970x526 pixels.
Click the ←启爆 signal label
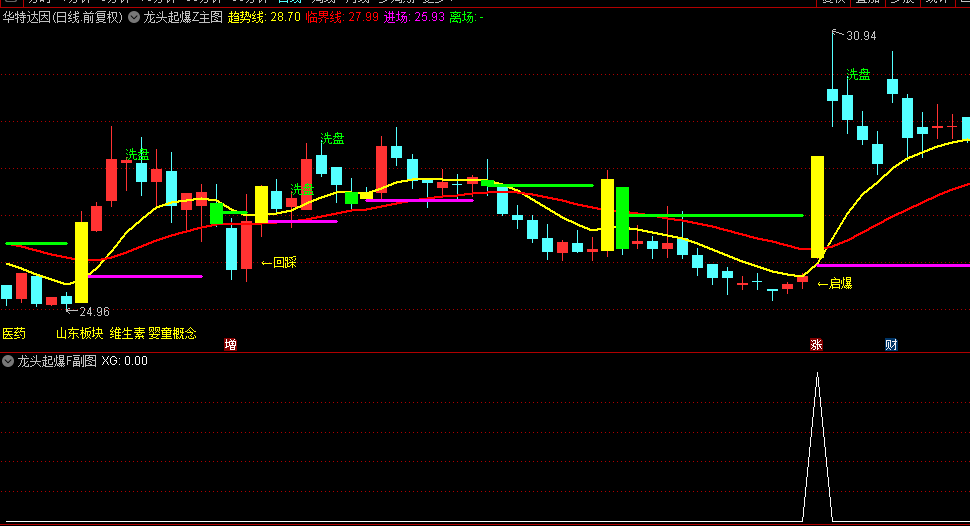[835, 283]
